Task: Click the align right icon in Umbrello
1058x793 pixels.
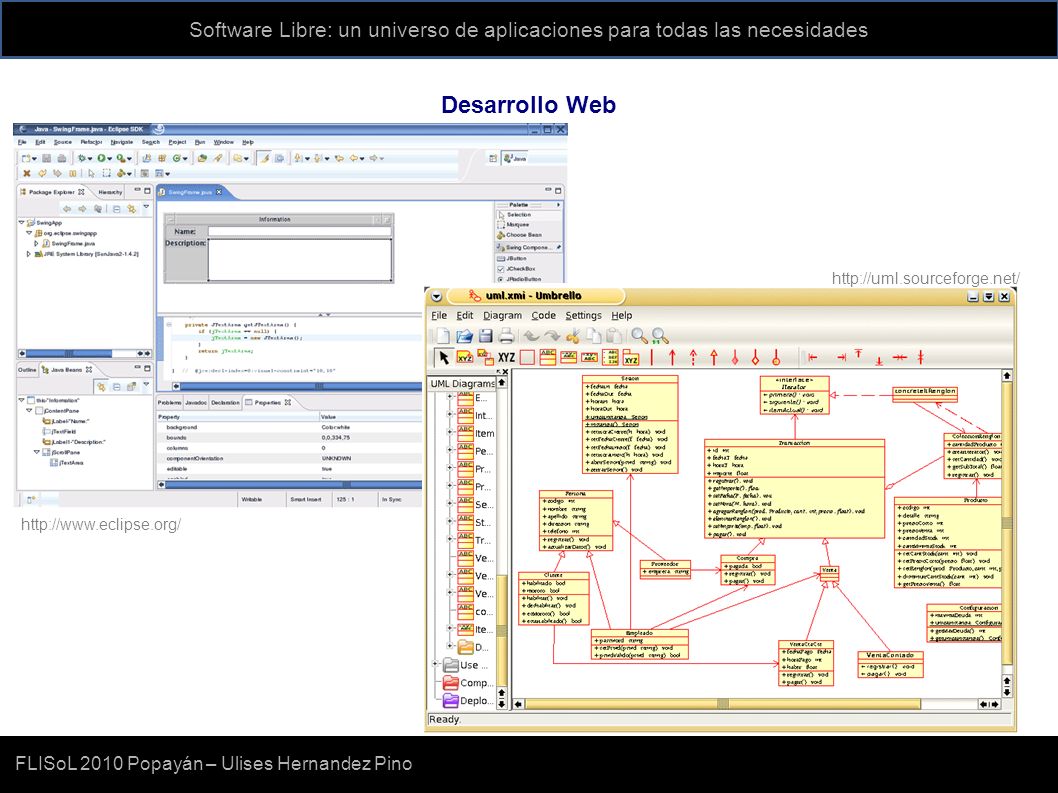Action: (x=841, y=358)
